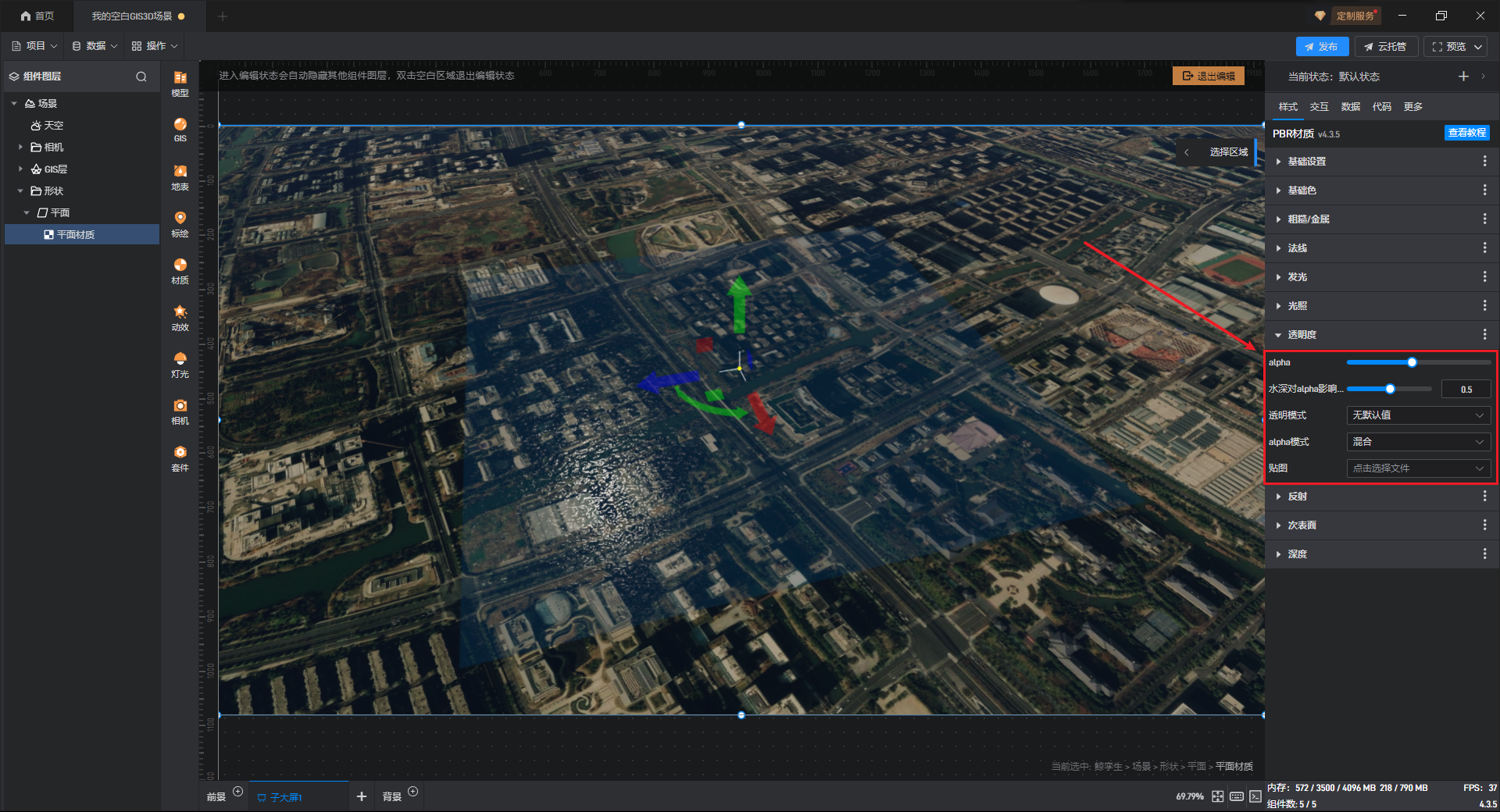1500x812 pixels.
Task: Open the GIS component category
Action: pos(180,130)
